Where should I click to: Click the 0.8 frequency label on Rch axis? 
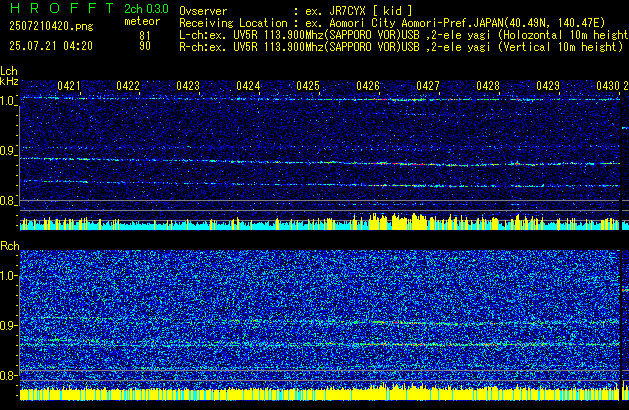8,375
